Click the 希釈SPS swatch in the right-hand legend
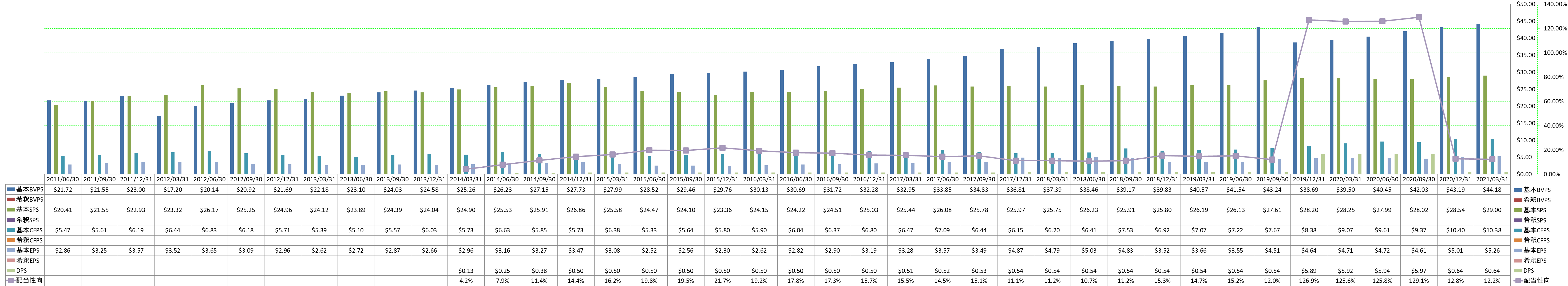Viewport: 1568px width, 286px height. tap(1518, 220)
